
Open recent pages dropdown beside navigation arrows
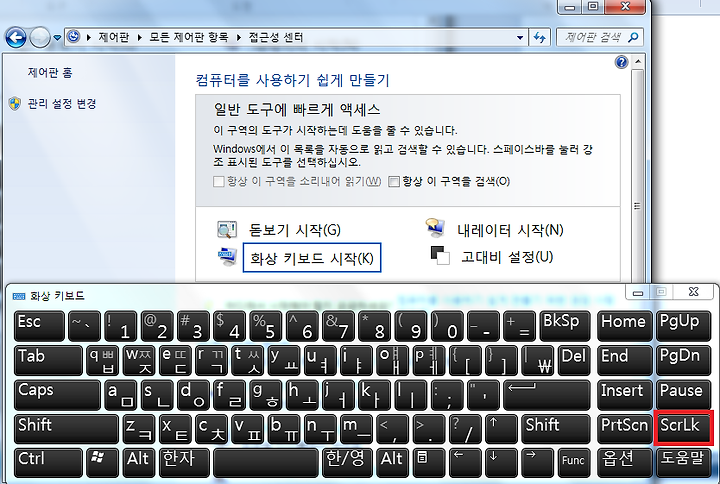point(57,38)
